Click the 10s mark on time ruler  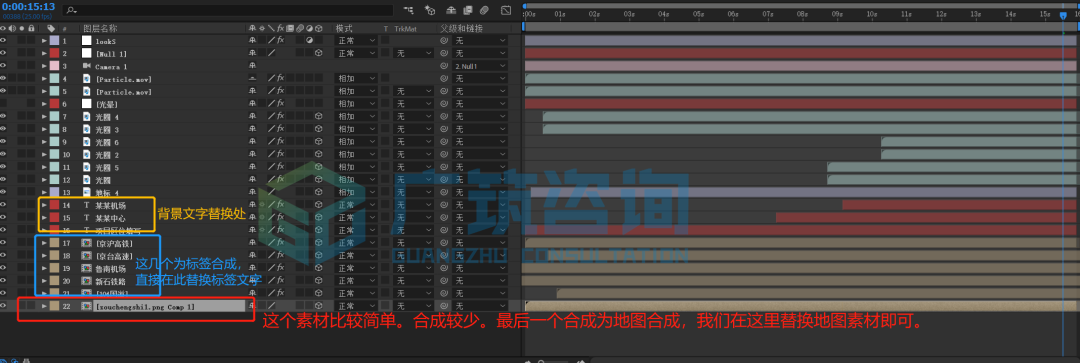click(871, 13)
